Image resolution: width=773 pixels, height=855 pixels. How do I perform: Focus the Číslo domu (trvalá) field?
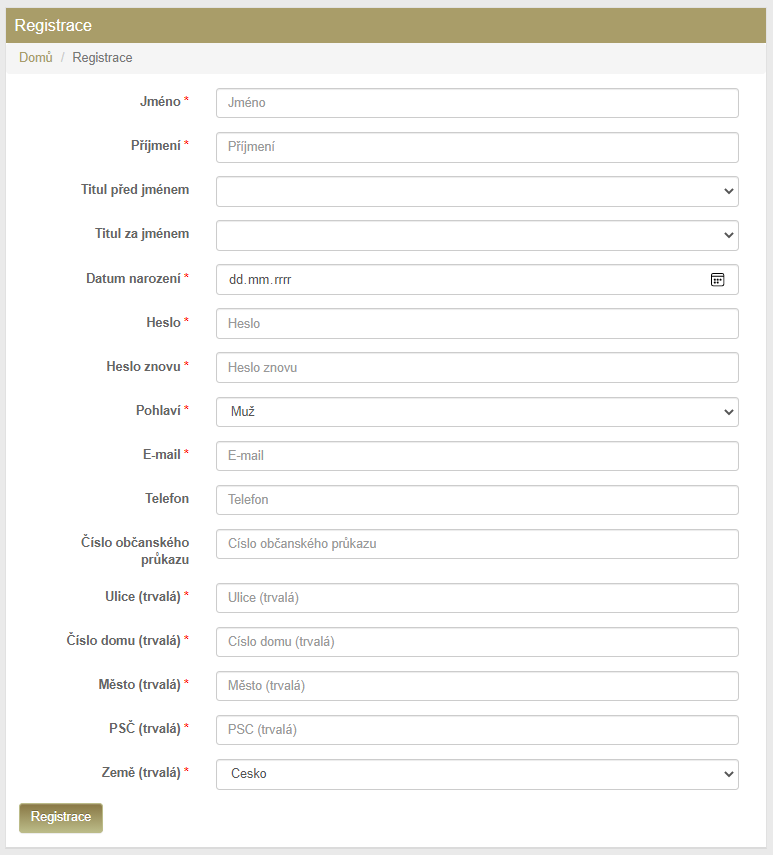[477, 642]
